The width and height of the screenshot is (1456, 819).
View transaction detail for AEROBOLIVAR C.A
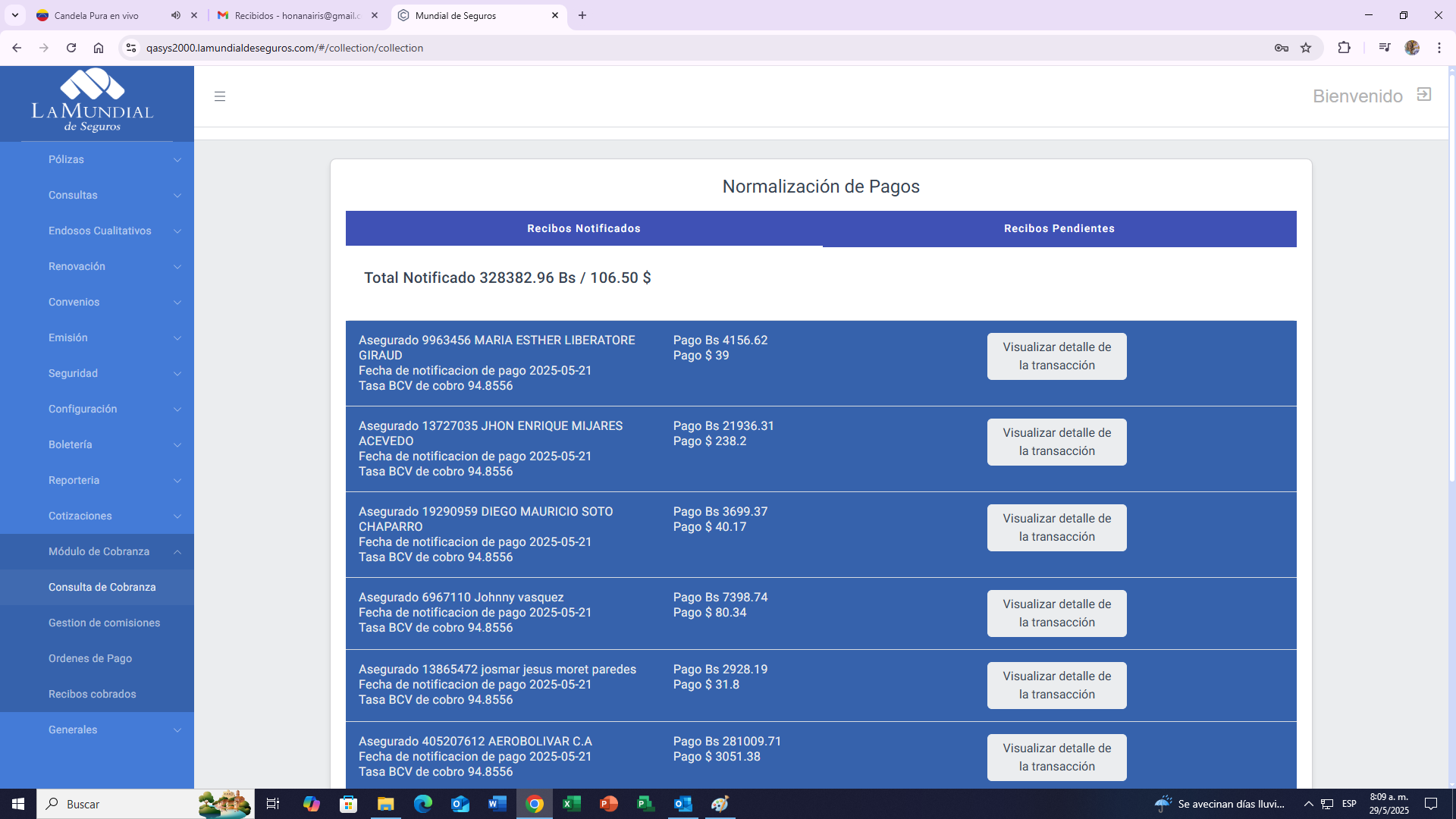pos(1056,757)
